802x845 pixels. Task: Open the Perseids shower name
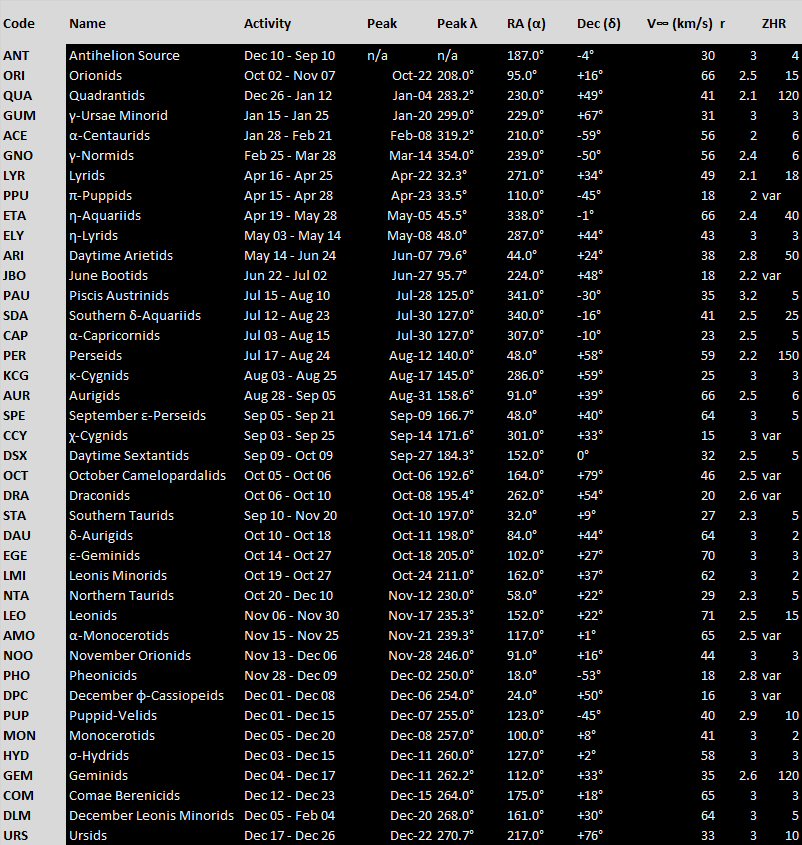95,355
